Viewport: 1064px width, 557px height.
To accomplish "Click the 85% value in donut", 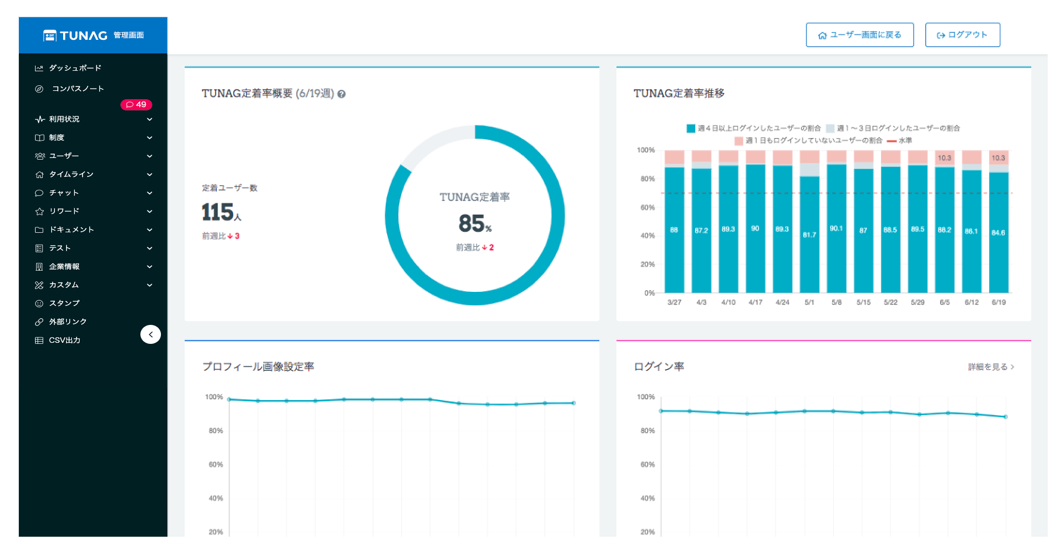I will coord(475,224).
